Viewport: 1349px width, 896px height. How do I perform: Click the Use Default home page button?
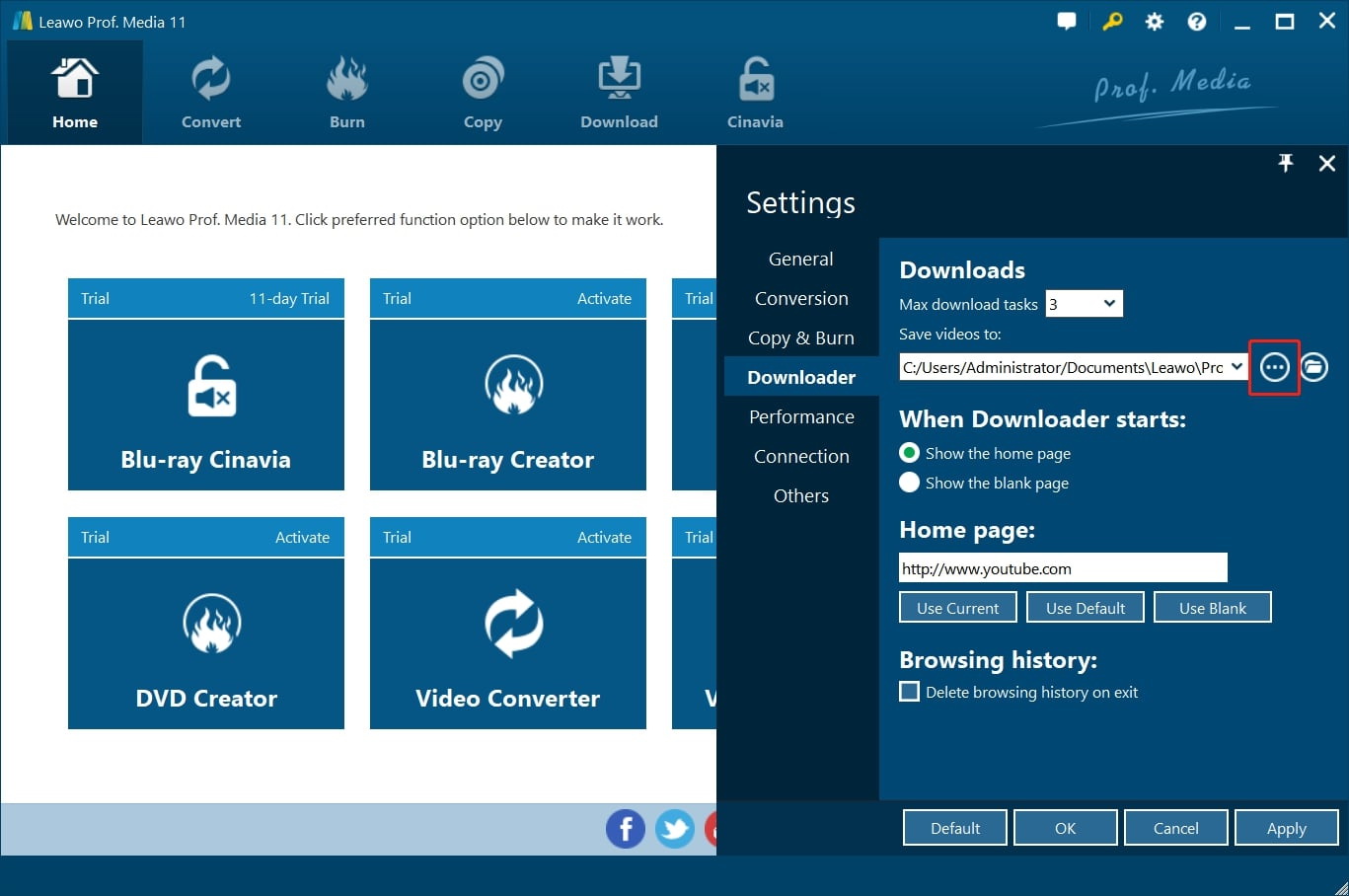point(1085,608)
